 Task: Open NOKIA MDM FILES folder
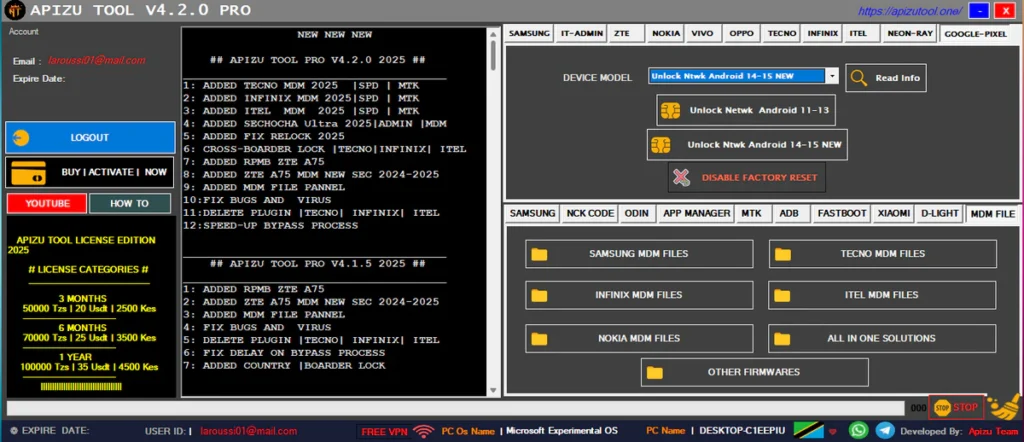pyautogui.click(x=639, y=338)
